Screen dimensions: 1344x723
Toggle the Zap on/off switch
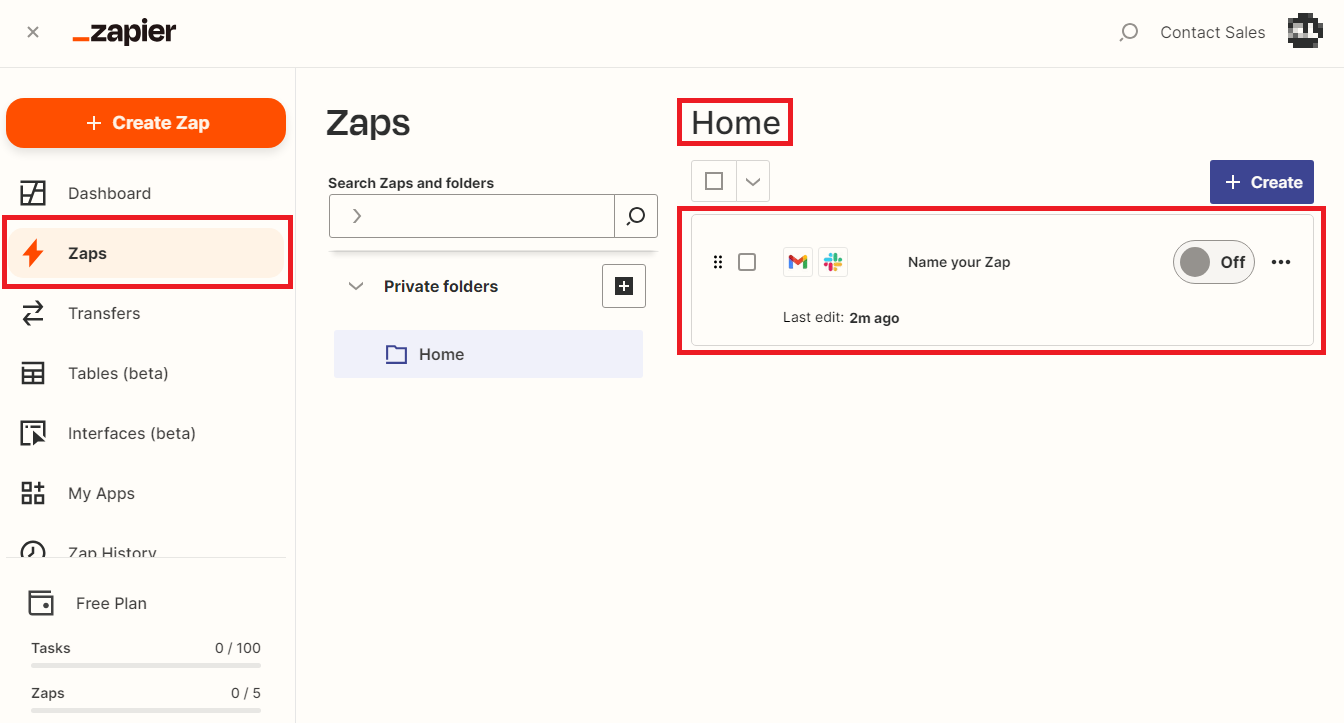1214,262
